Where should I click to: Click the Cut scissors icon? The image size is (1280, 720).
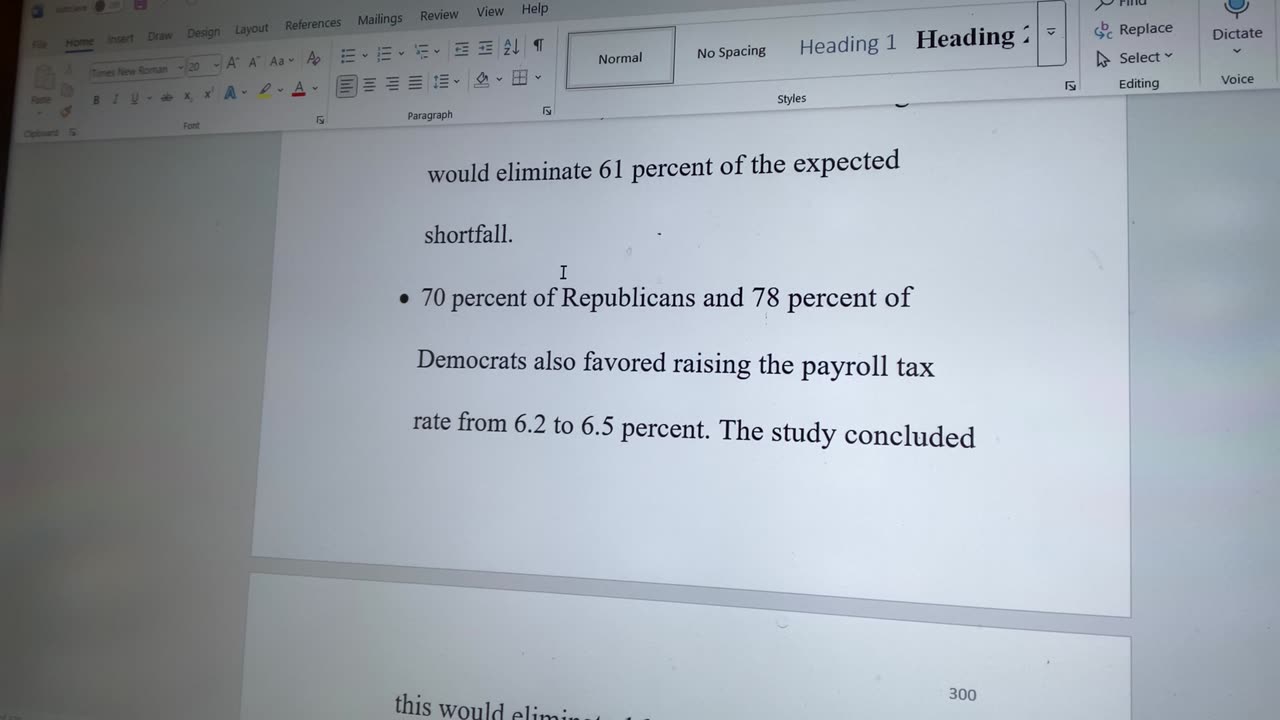click(68, 70)
